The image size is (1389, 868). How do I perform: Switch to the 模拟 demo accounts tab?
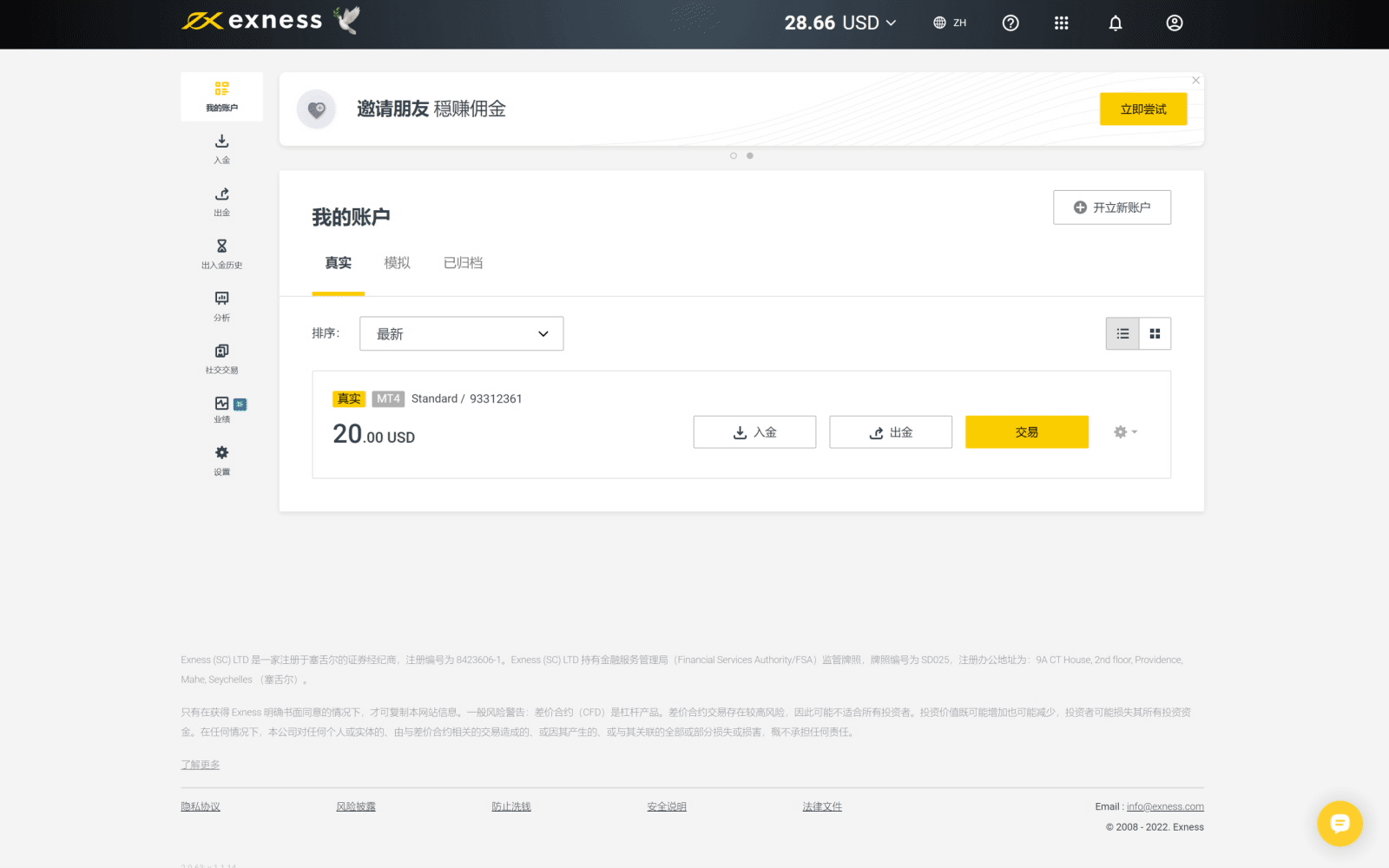coord(397,263)
